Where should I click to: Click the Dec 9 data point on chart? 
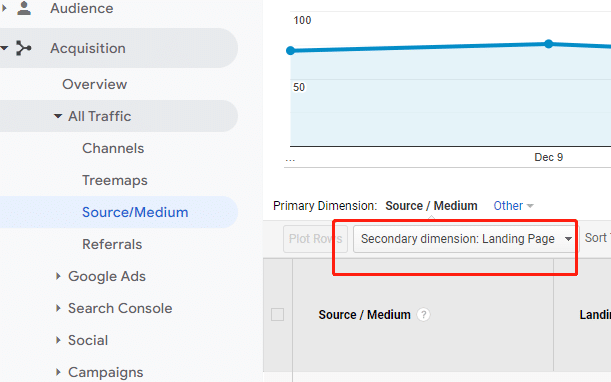(549, 44)
